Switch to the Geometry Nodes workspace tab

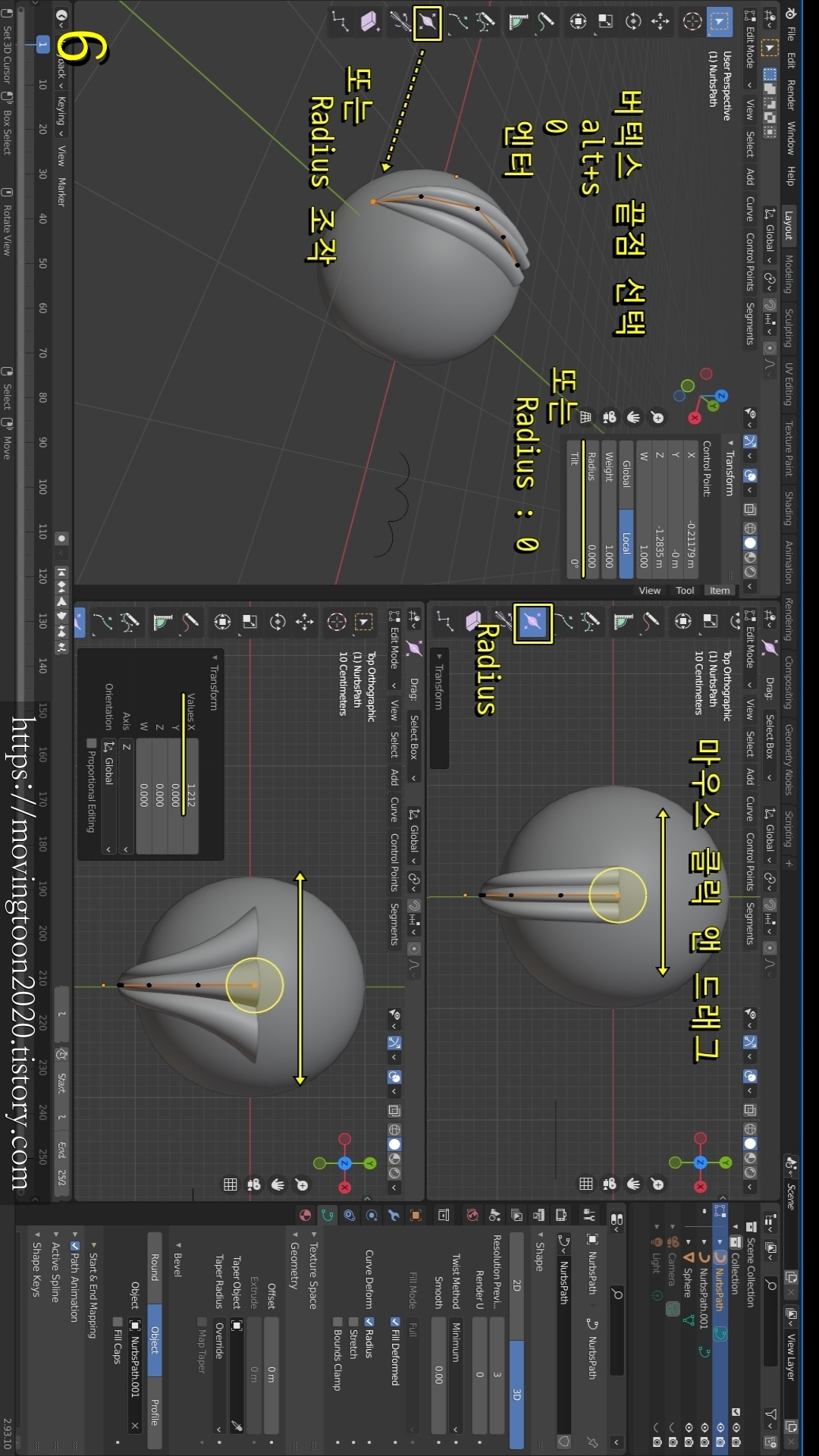click(x=789, y=760)
